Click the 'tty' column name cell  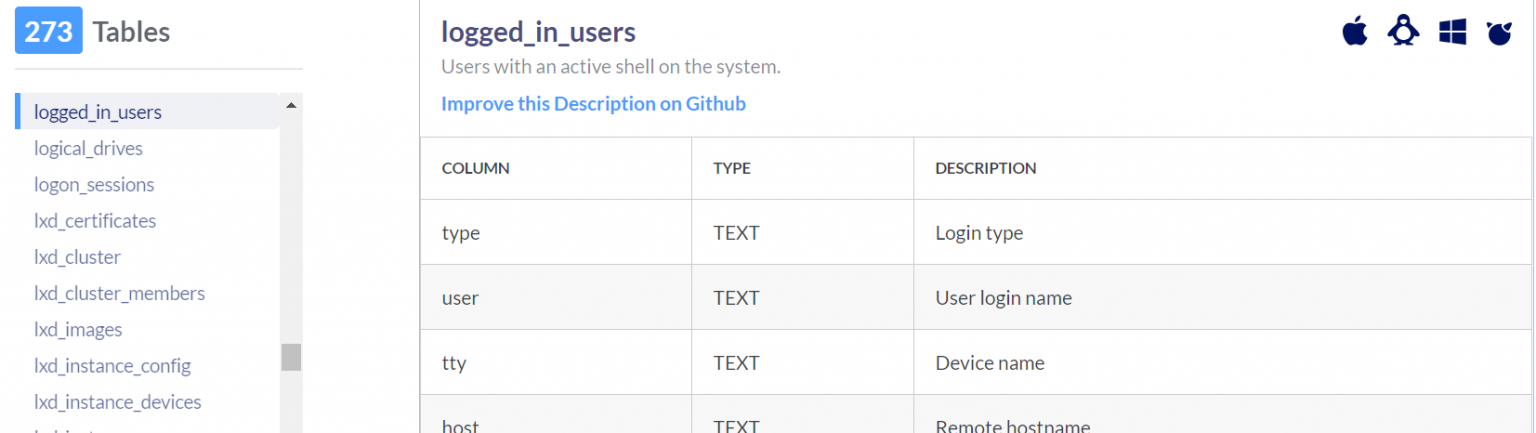point(454,363)
